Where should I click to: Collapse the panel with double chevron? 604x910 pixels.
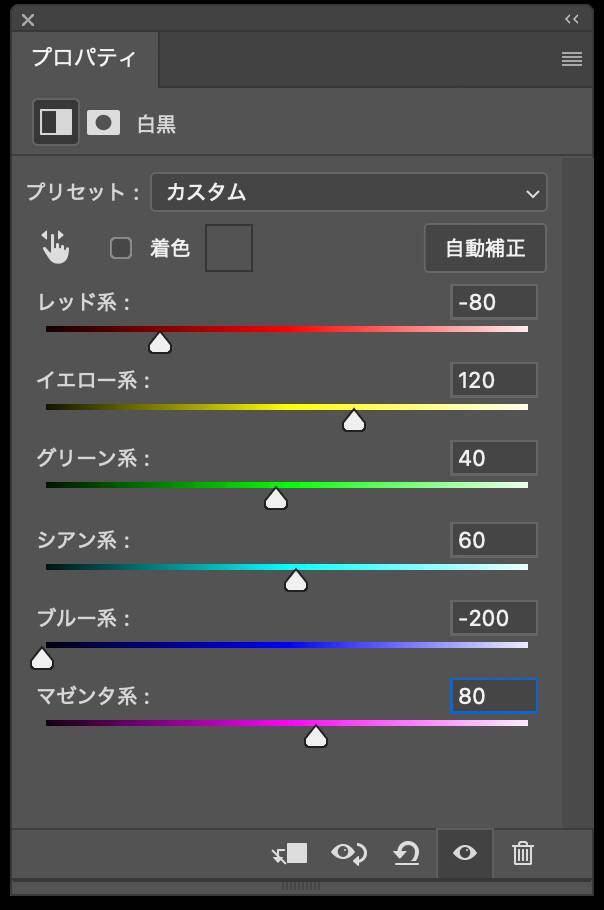coord(572,19)
